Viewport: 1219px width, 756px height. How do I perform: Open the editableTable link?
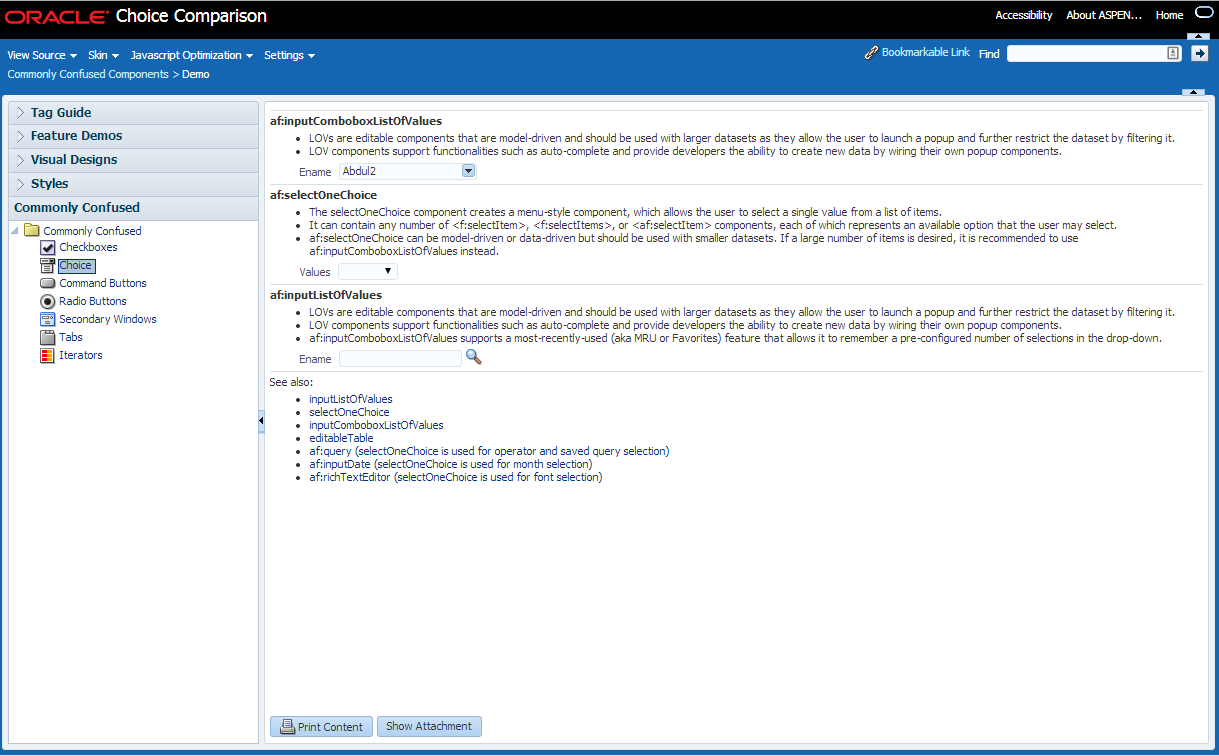tap(341, 439)
